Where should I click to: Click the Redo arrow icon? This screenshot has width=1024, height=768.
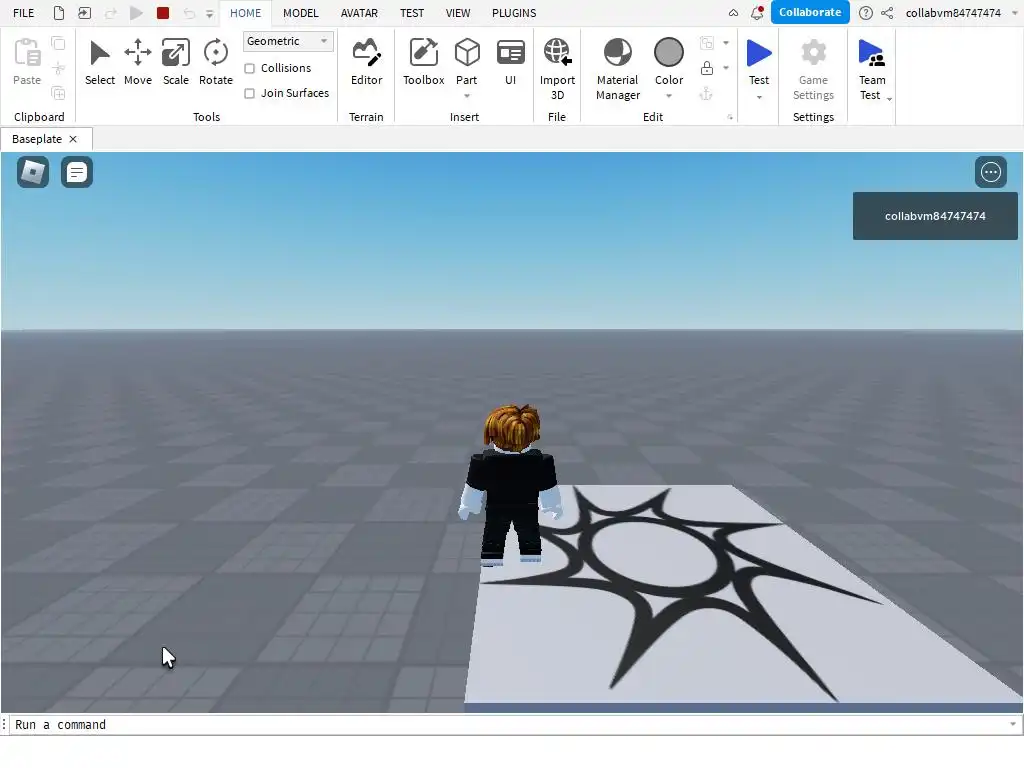click(110, 12)
